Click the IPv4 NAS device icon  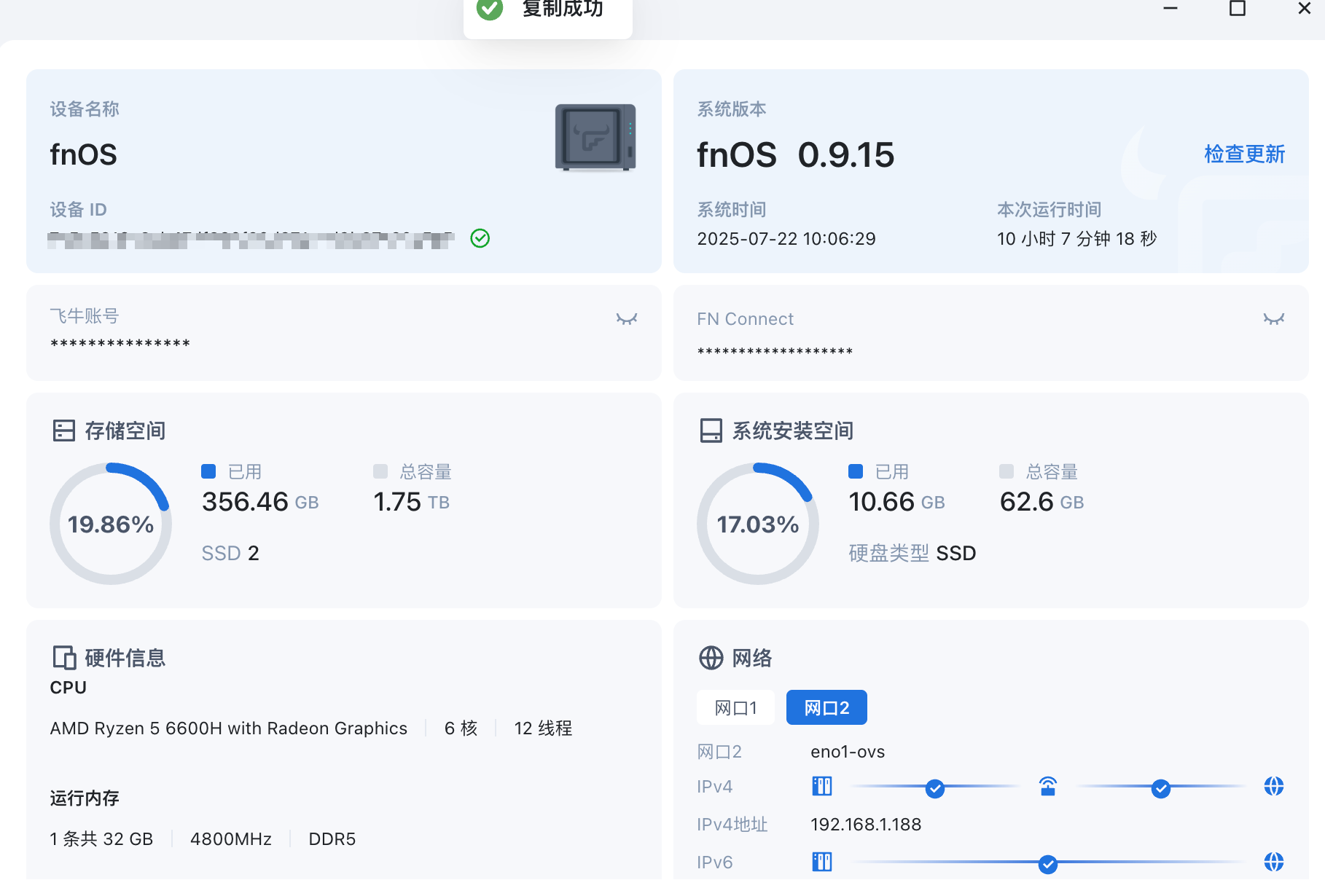[x=822, y=786]
